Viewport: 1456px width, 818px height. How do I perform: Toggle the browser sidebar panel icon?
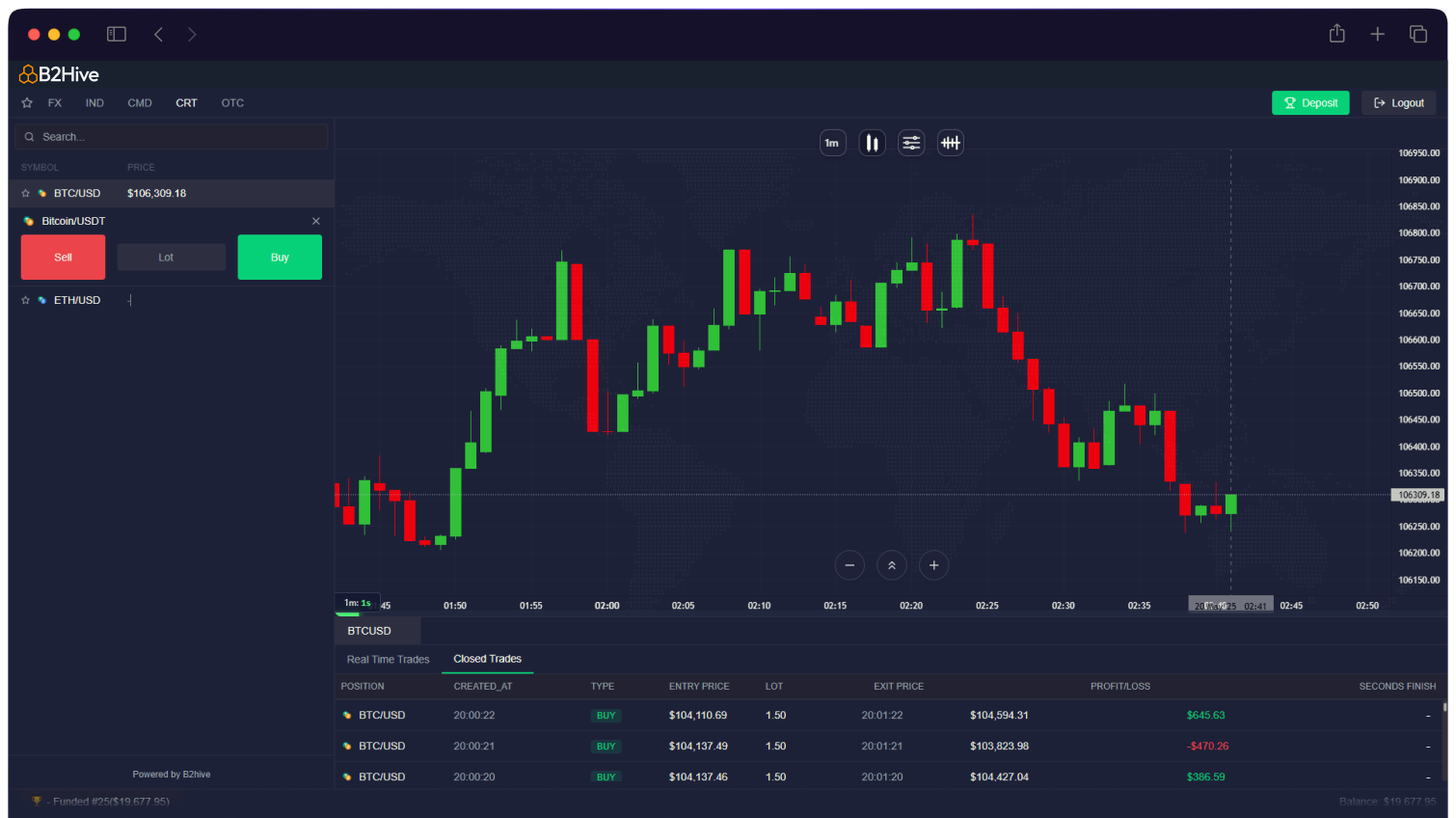117,35
